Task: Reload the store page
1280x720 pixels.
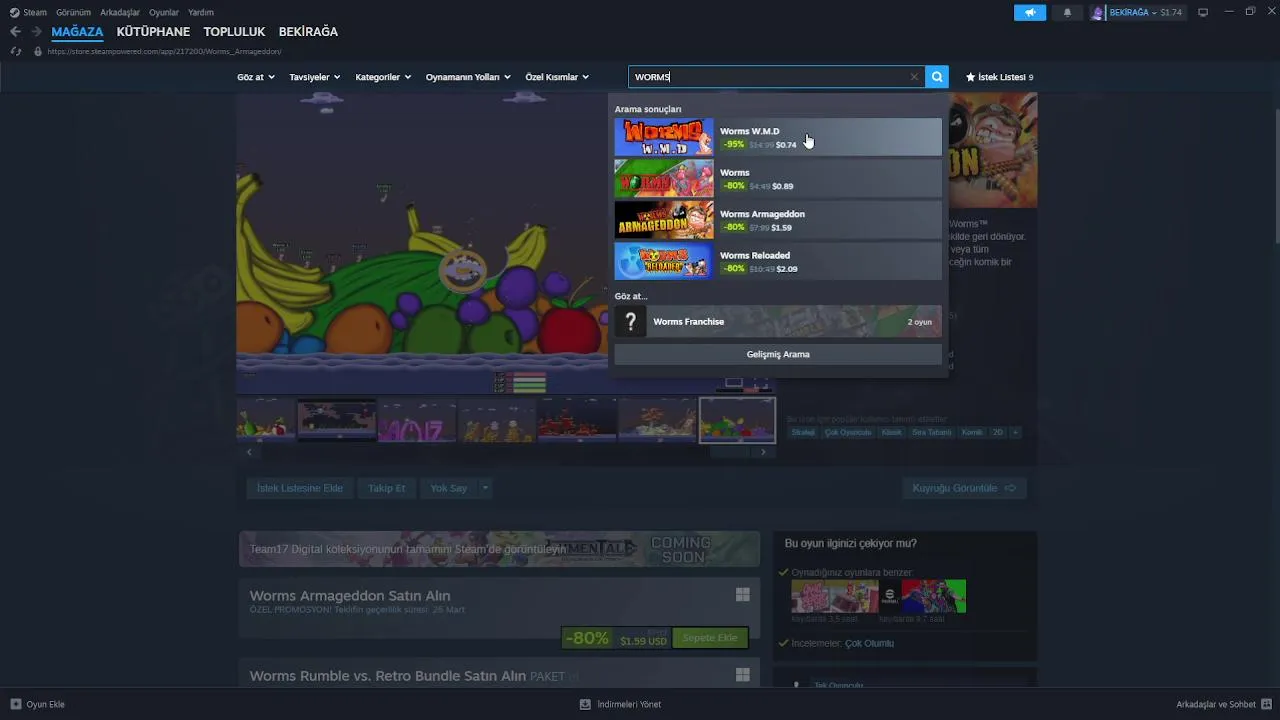Action: tap(15, 51)
